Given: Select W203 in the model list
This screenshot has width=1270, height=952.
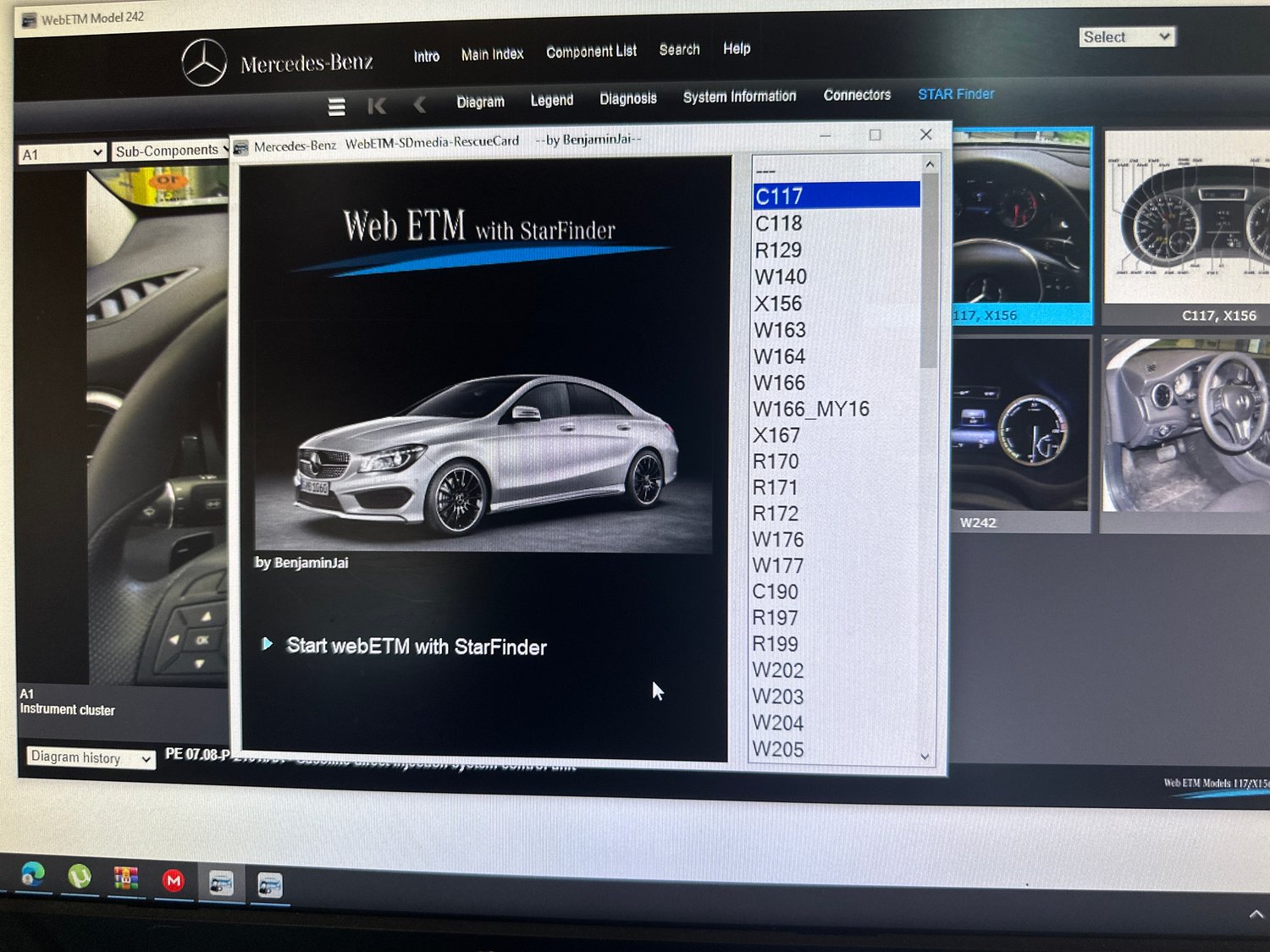Looking at the screenshot, I should tap(837, 696).
